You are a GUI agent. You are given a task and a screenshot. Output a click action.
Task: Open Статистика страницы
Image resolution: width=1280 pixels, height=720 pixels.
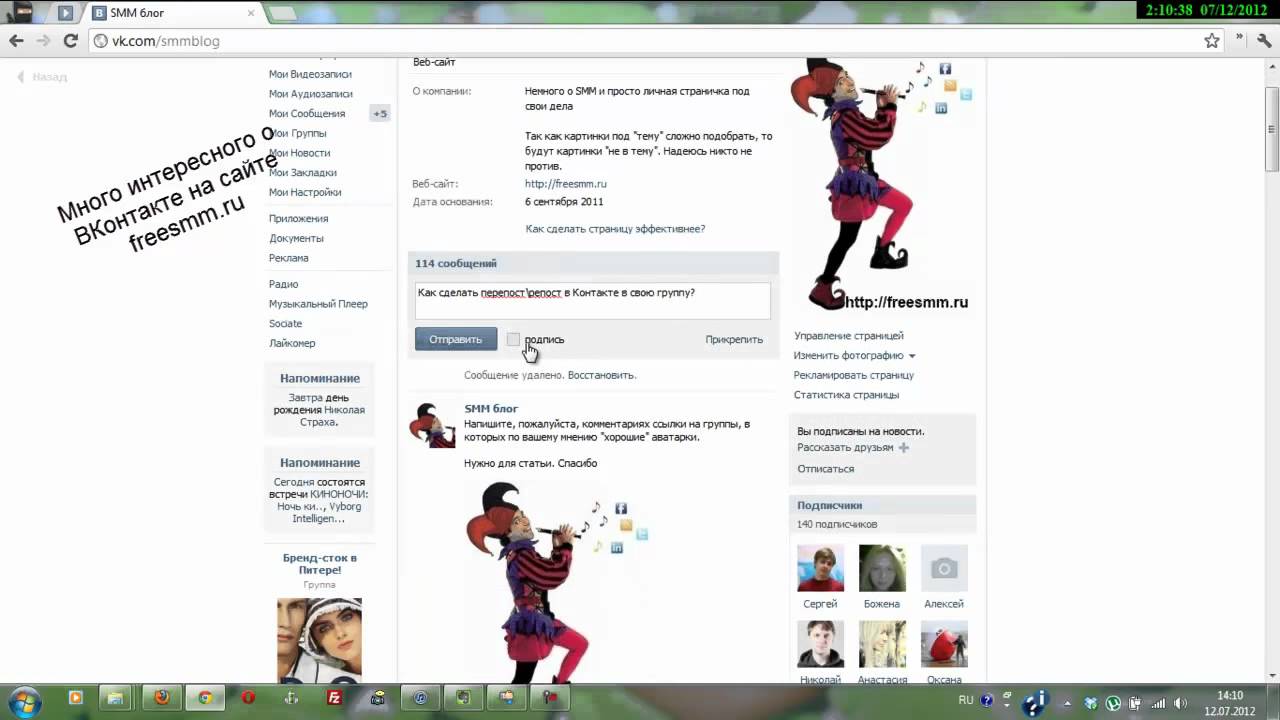pyautogui.click(x=846, y=395)
